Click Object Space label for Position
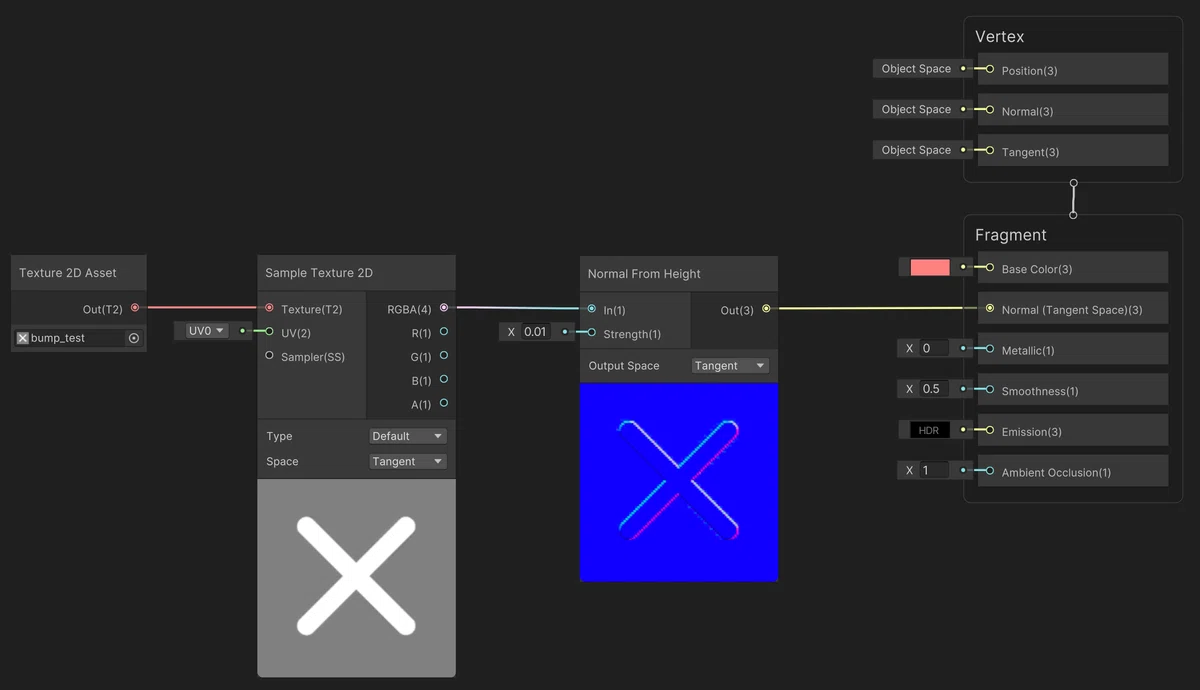1200x690 pixels. coord(916,69)
